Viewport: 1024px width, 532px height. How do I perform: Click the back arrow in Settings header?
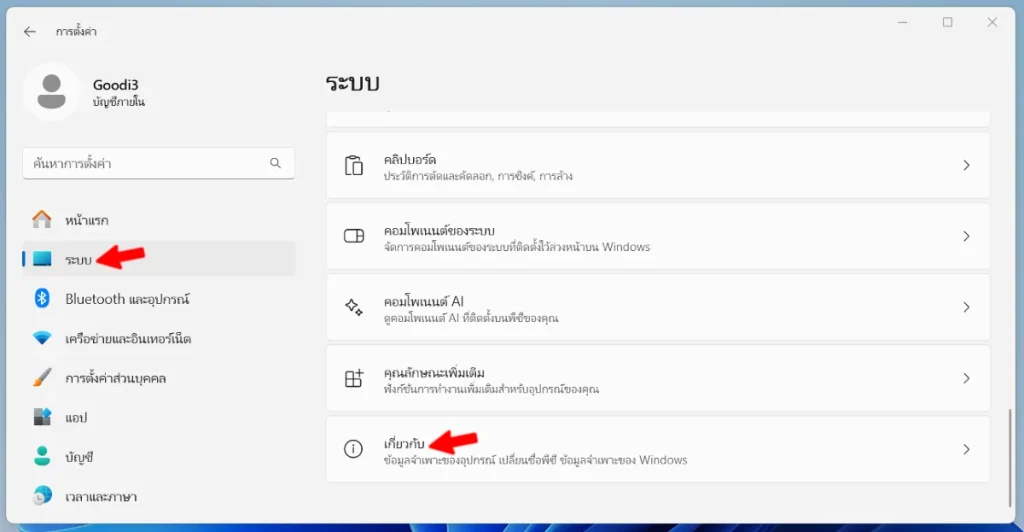click(30, 32)
